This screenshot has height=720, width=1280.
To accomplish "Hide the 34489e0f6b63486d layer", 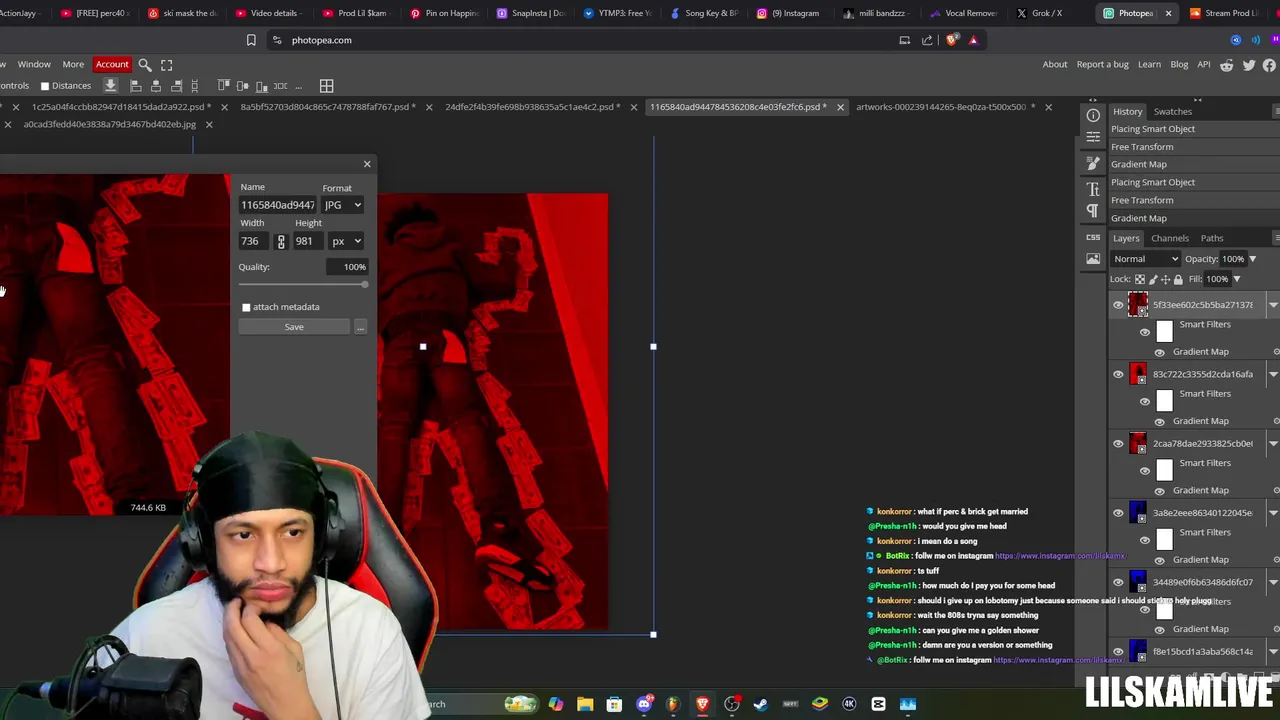I will point(1118,582).
